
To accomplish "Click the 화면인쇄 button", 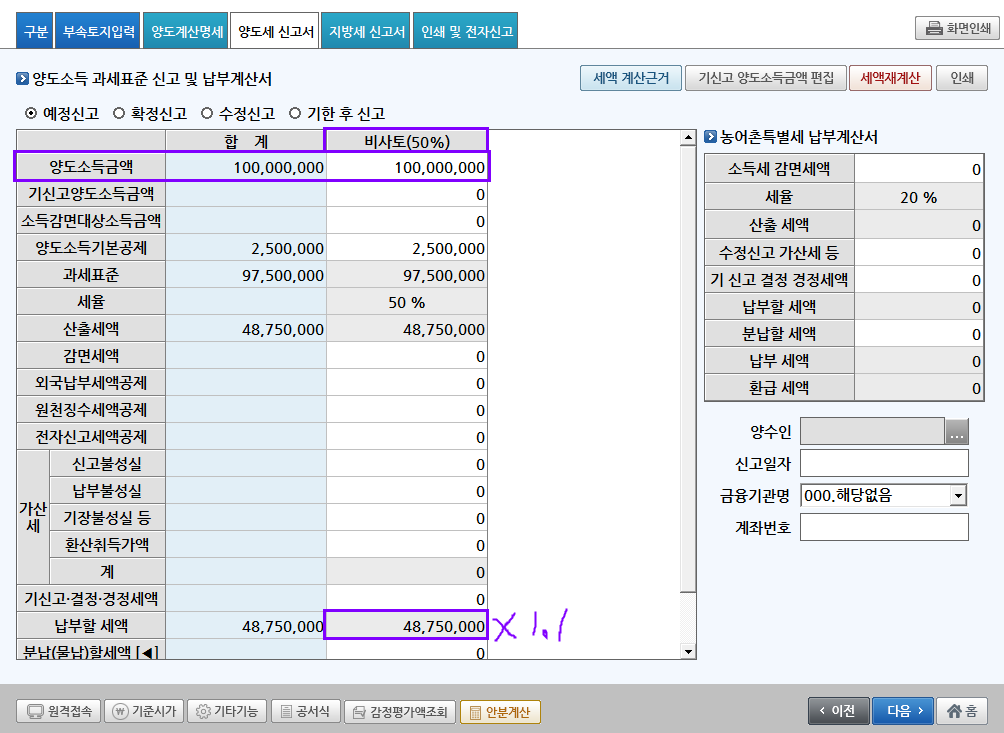I will [957, 28].
